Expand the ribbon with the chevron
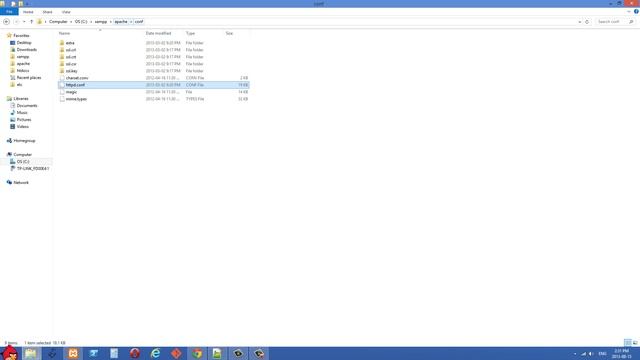The image size is (640, 360). click(629, 11)
